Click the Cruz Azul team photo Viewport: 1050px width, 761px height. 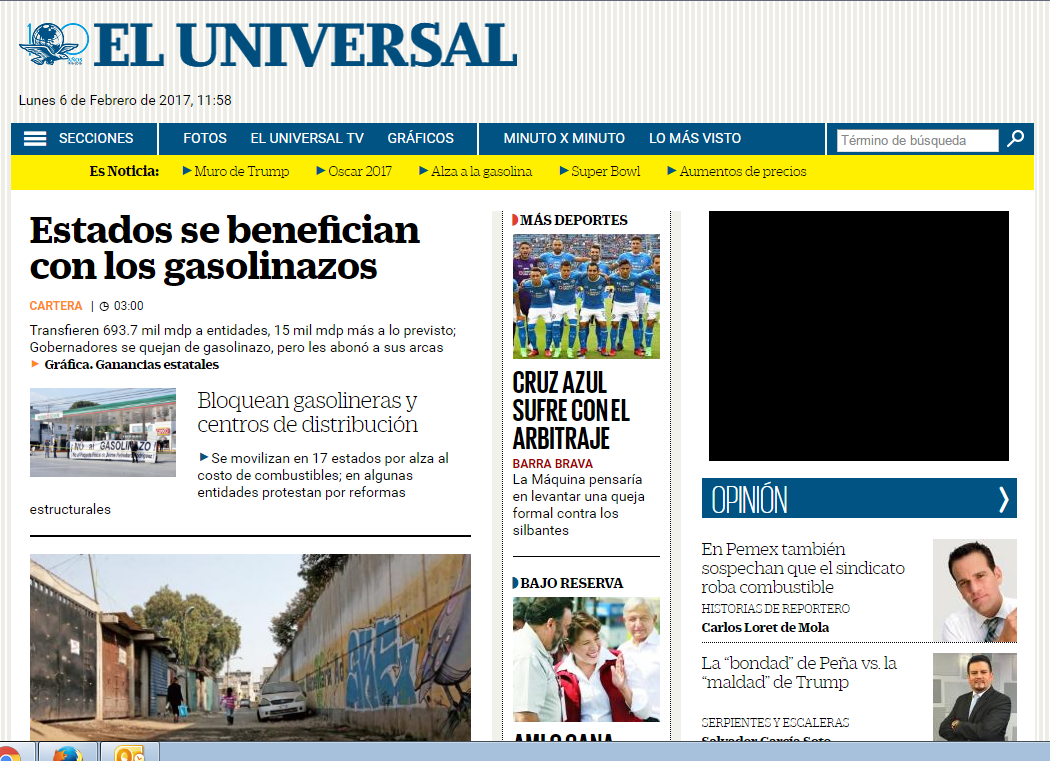(586, 296)
